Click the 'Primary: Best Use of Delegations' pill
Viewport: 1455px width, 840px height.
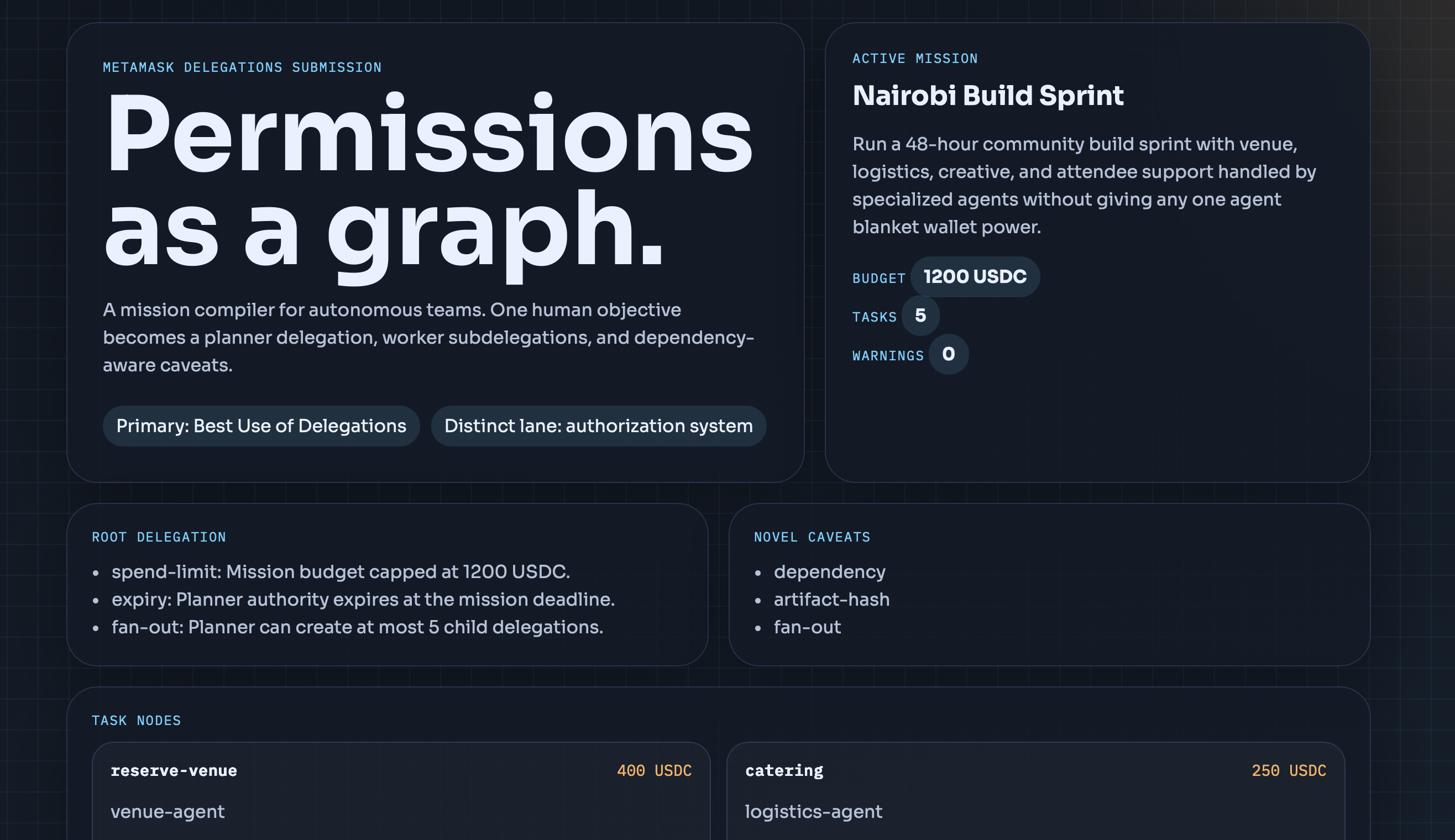click(261, 426)
